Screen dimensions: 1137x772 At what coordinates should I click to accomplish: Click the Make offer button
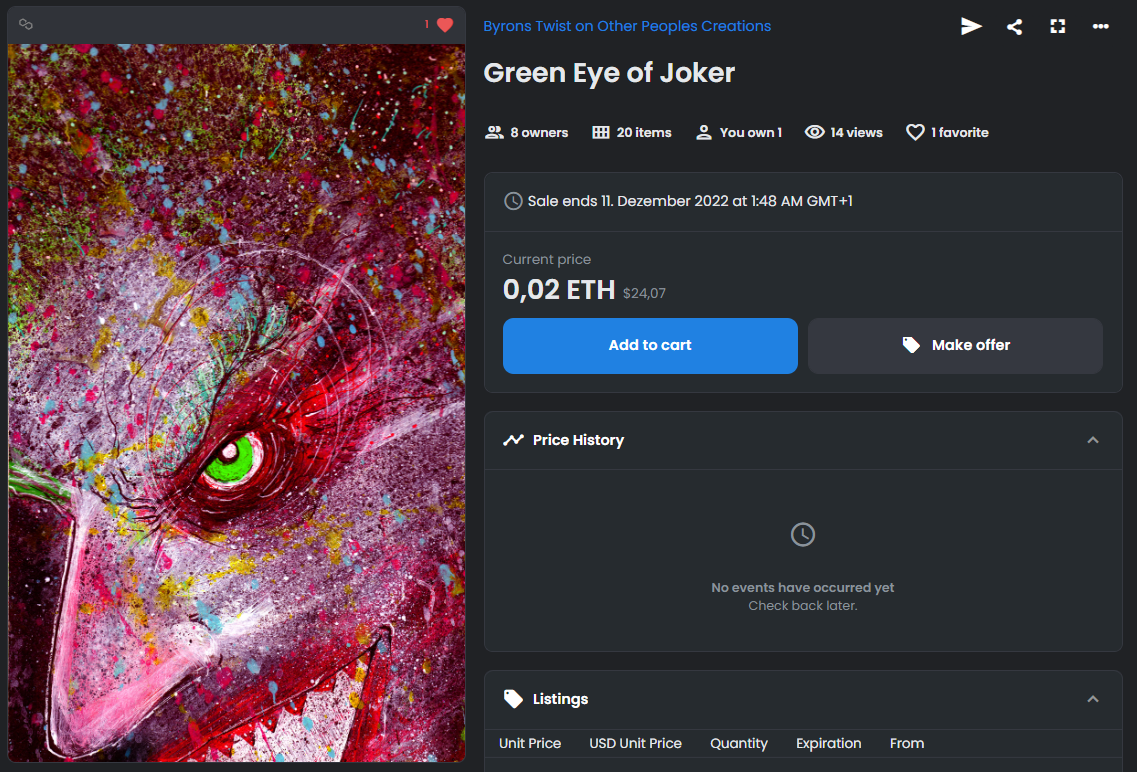point(955,346)
